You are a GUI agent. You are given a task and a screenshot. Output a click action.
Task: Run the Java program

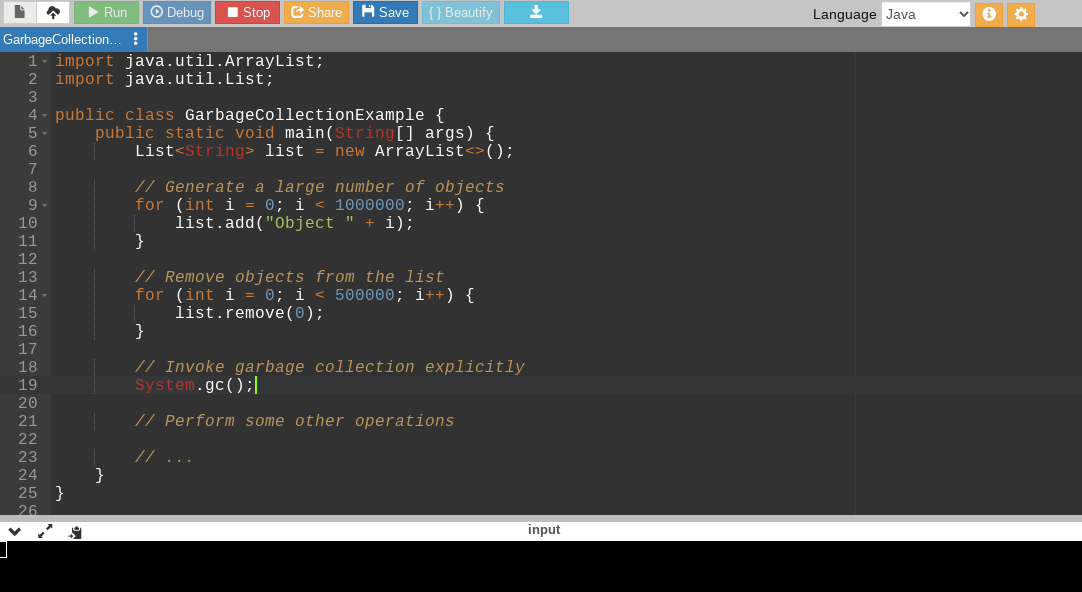click(106, 13)
